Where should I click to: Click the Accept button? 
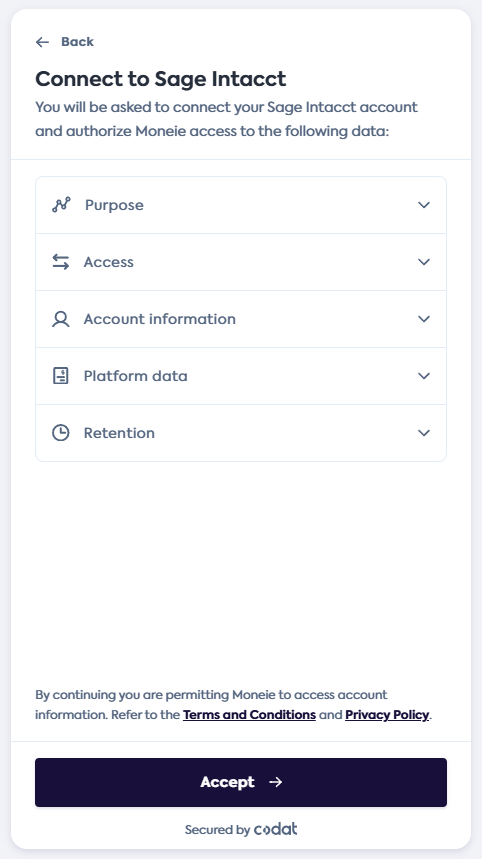(241, 782)
